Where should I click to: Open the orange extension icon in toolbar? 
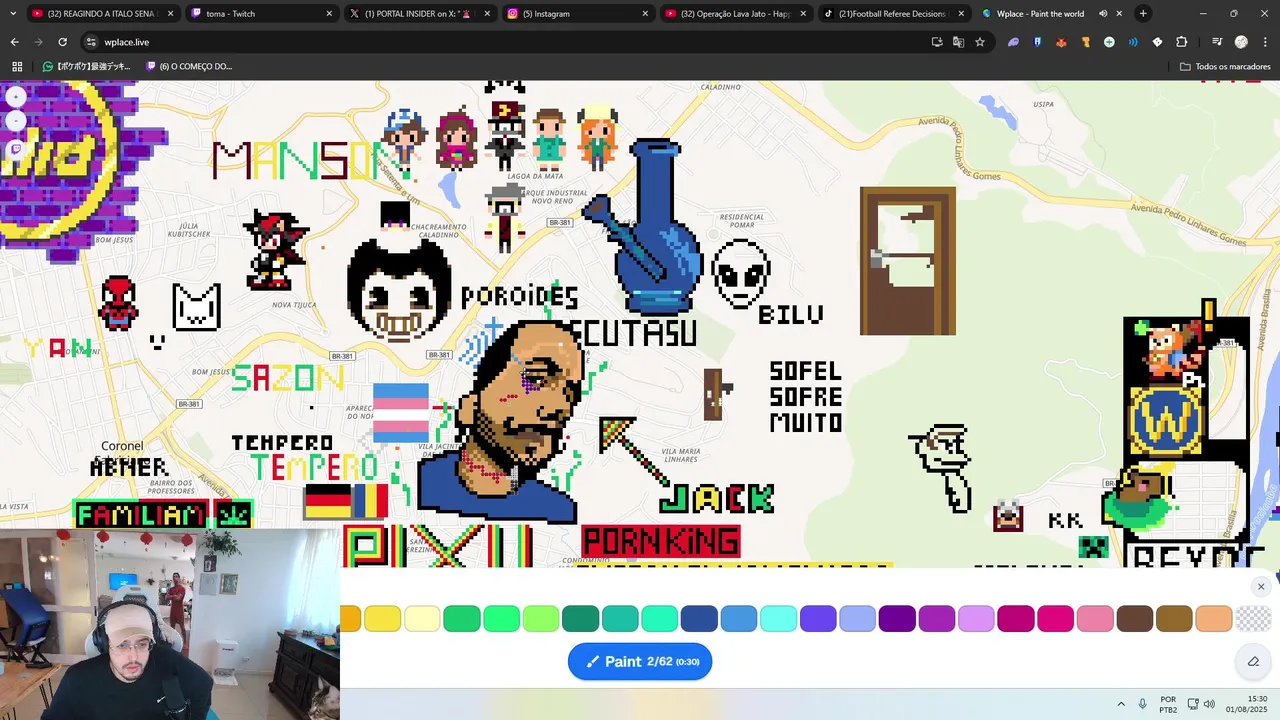(x=1085, y=42)
